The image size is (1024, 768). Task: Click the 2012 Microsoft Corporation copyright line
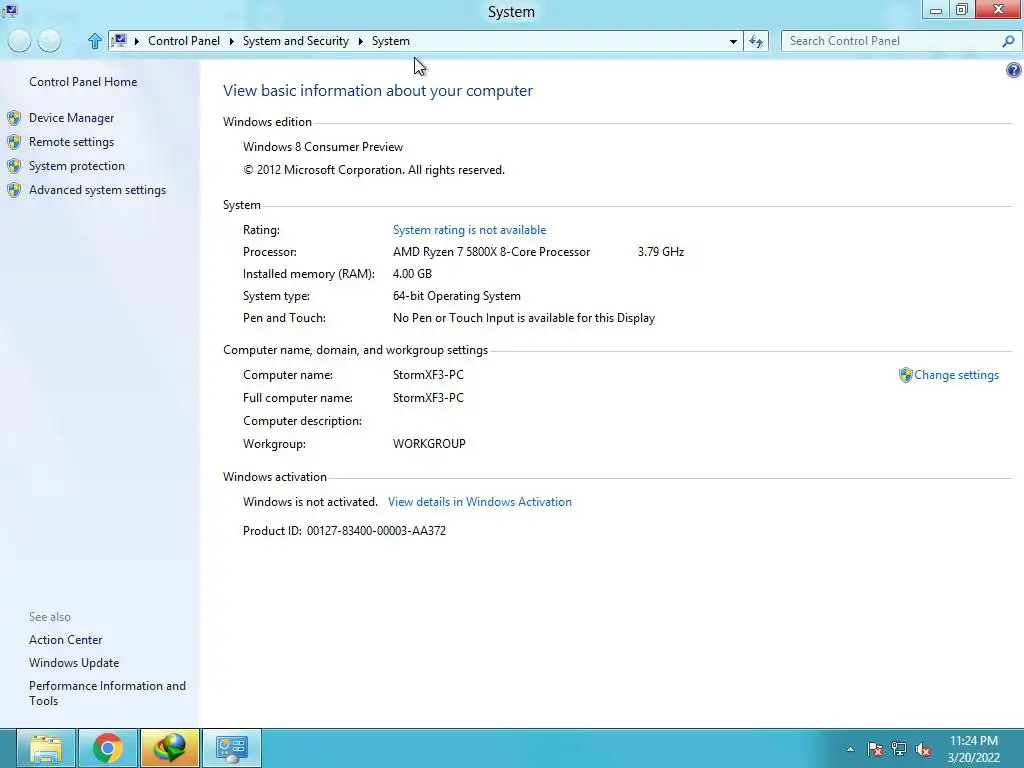coord(374,170)
